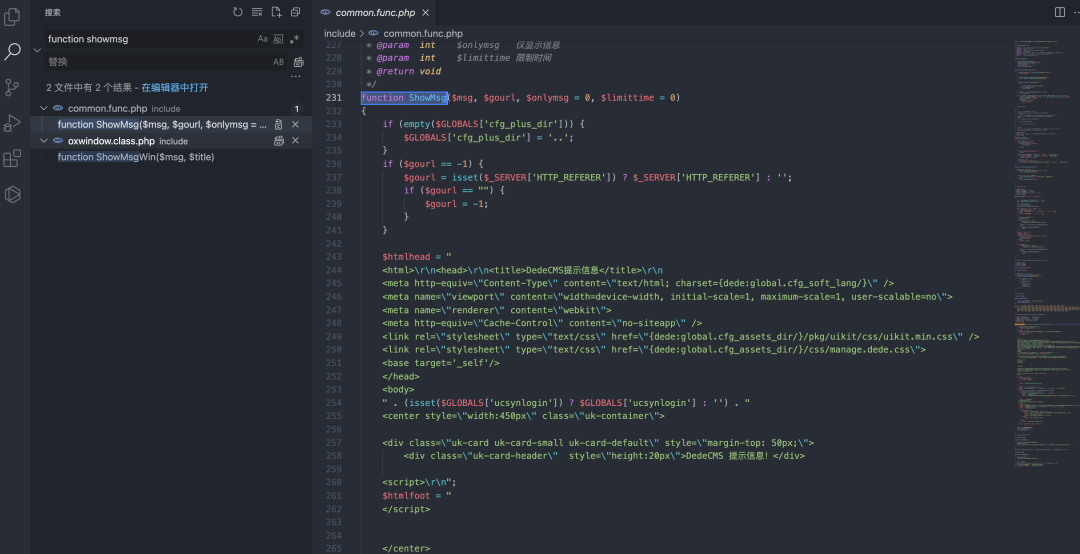Replace the ShowMsg match in common.func.php
This screenshot has height=554, width=1080.
[x=278, y=125]
